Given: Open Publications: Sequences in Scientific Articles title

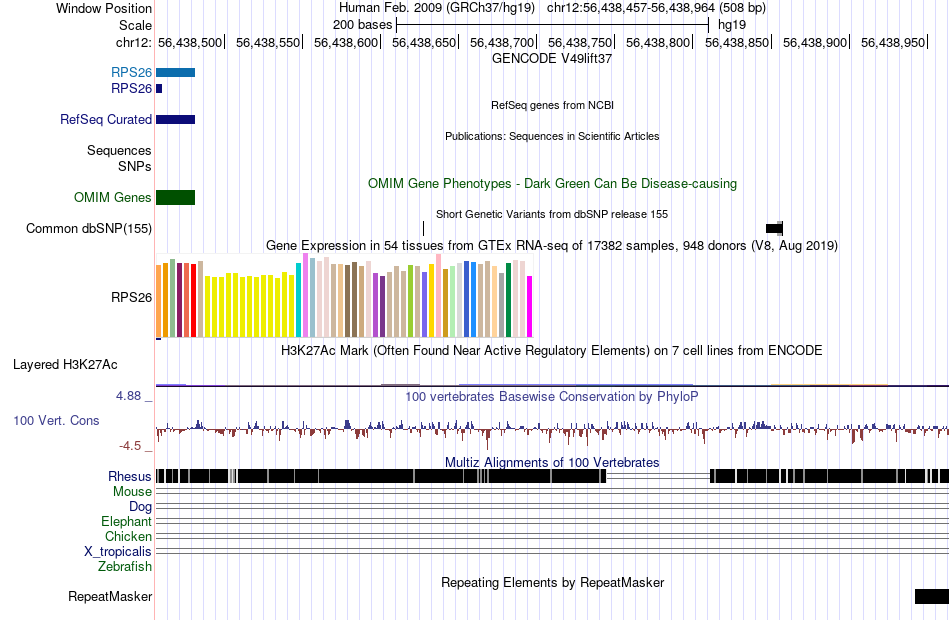Looking at the screenshot, I should click(x=552, y=136).
